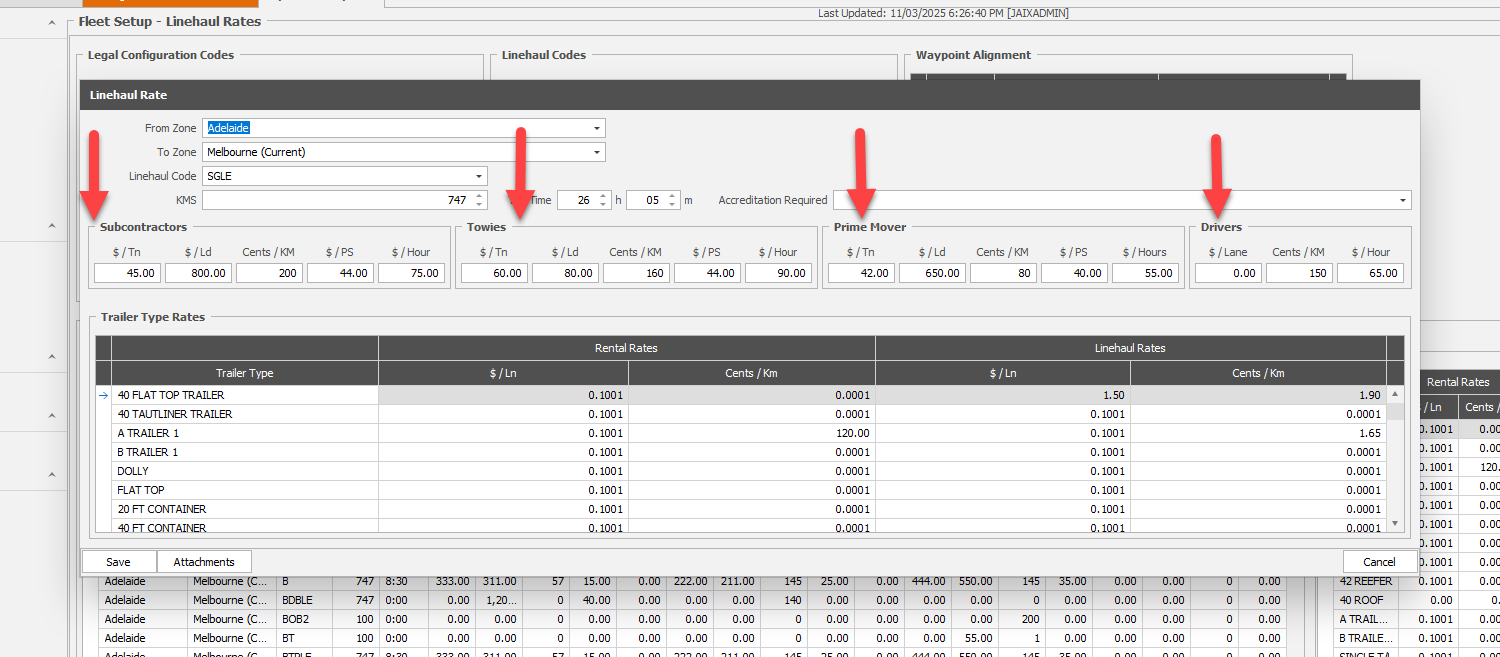Screen dimensions: 1500x657
Task: Click the row indicator arrow beside 40 FLAT TOP TRAILER
Action: pyautogui.click(x=103, y=395)
